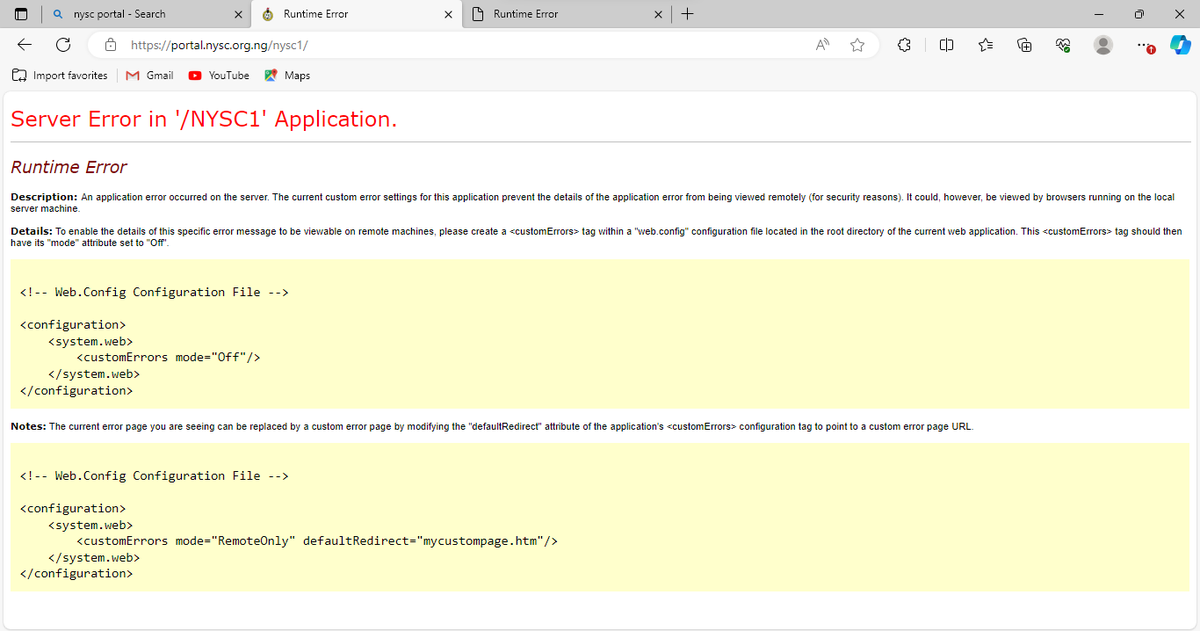
Task: Click the customErrors mode="Off" code line
Action: (x=168, y=357)
